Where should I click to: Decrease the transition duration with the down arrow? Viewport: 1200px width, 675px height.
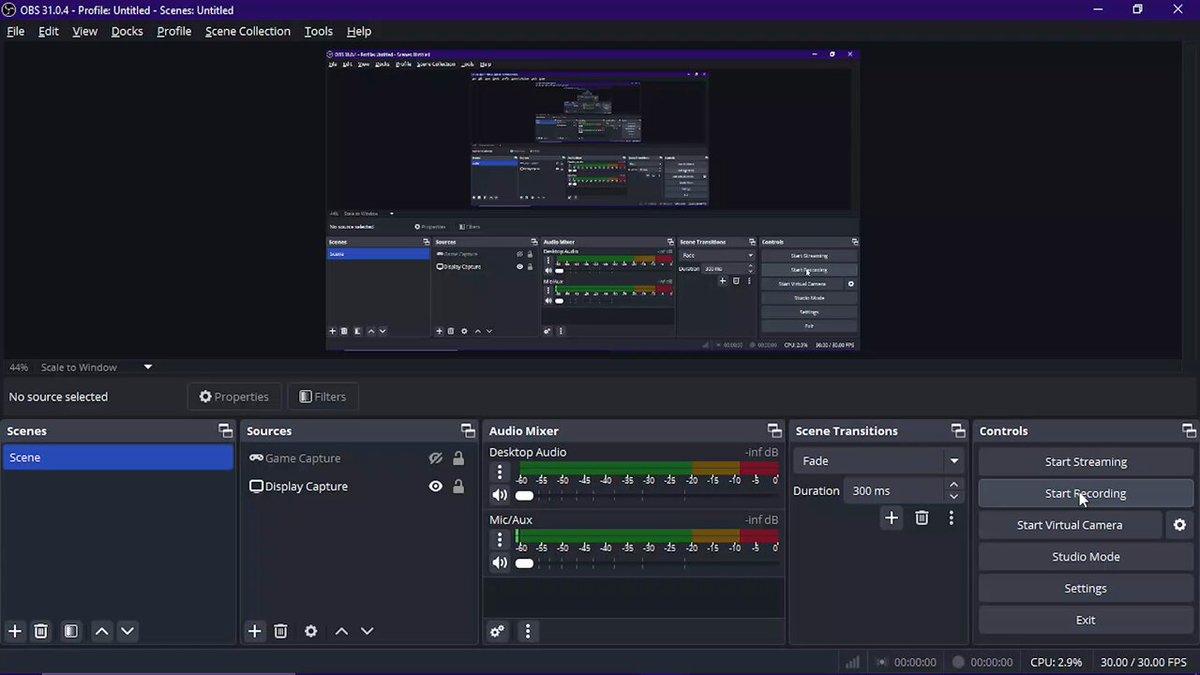[954, 497]
